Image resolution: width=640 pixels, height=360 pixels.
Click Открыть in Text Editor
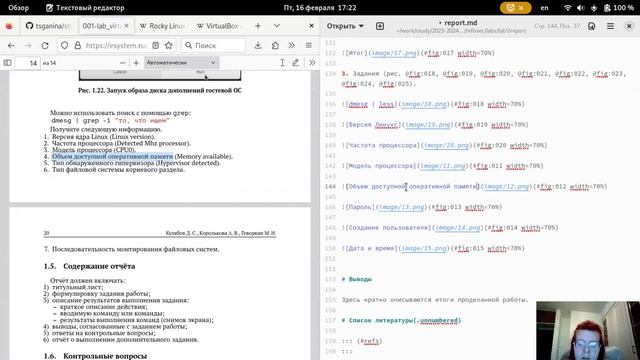click(341, 26)
